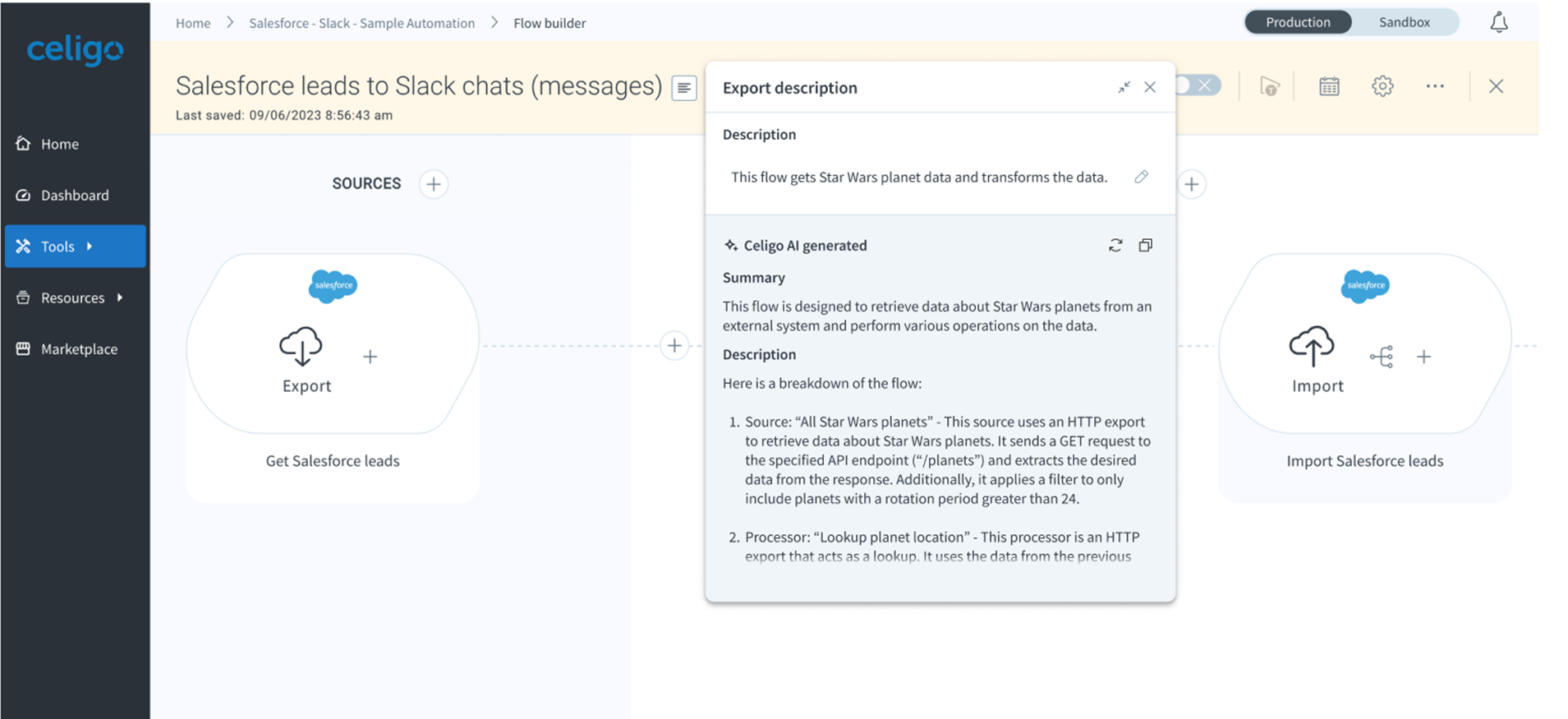
Task: Open the flow description note icon
Action: pyautogui.click(x=684, y=88)
